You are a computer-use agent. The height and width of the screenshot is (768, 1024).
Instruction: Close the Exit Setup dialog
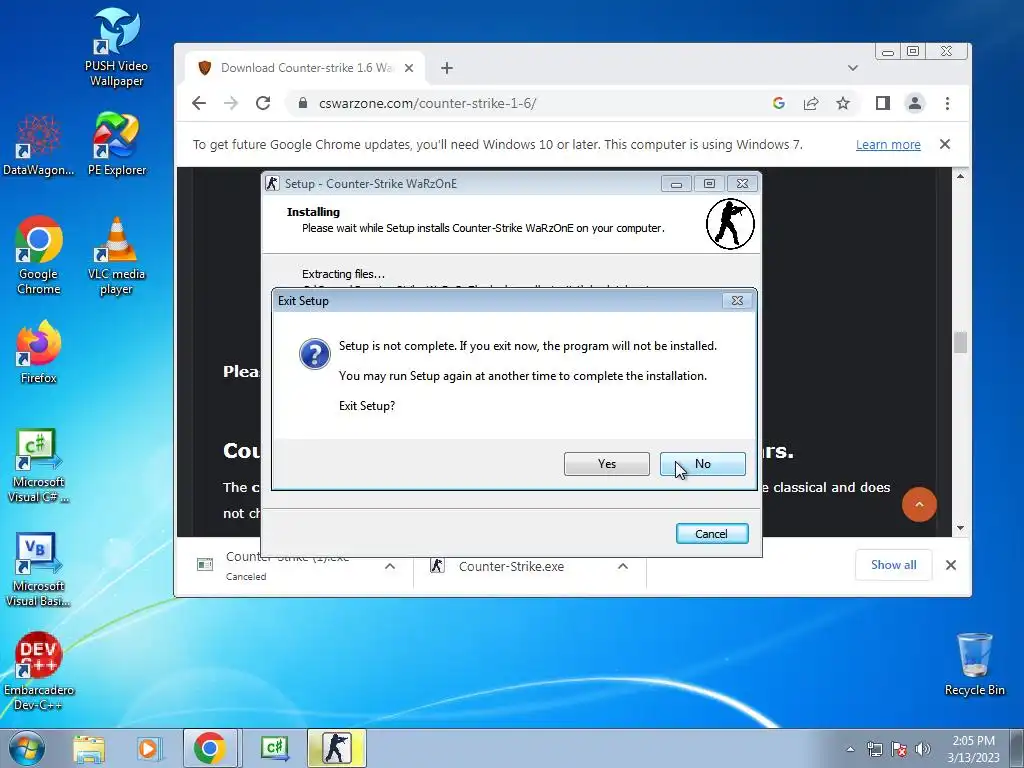point(737,300)
